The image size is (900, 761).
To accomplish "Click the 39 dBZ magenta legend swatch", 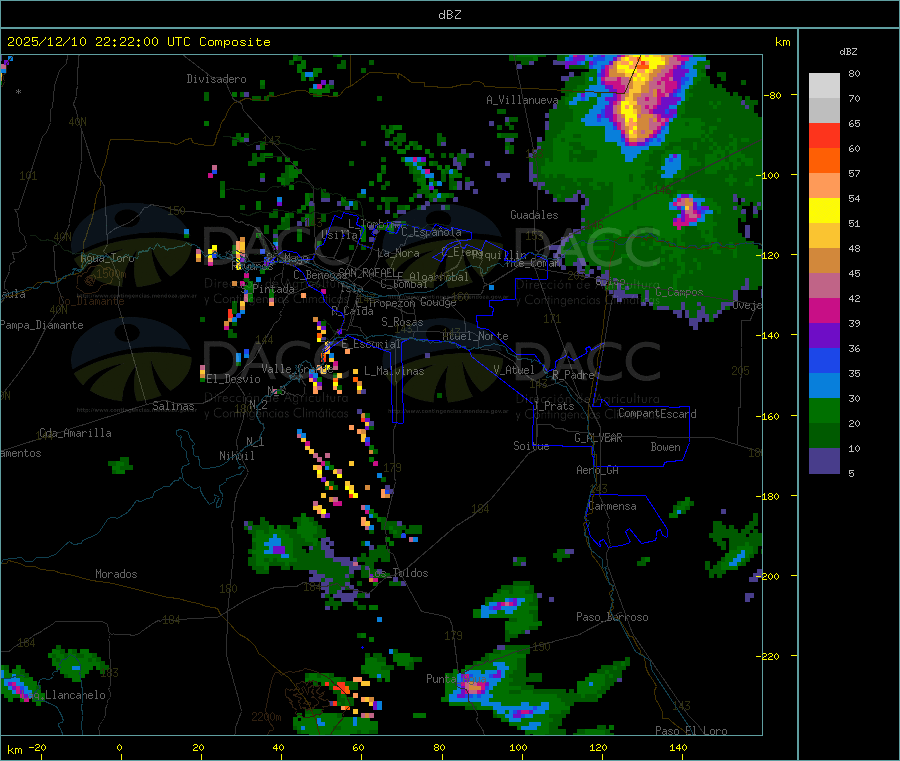I will [824, 310].
